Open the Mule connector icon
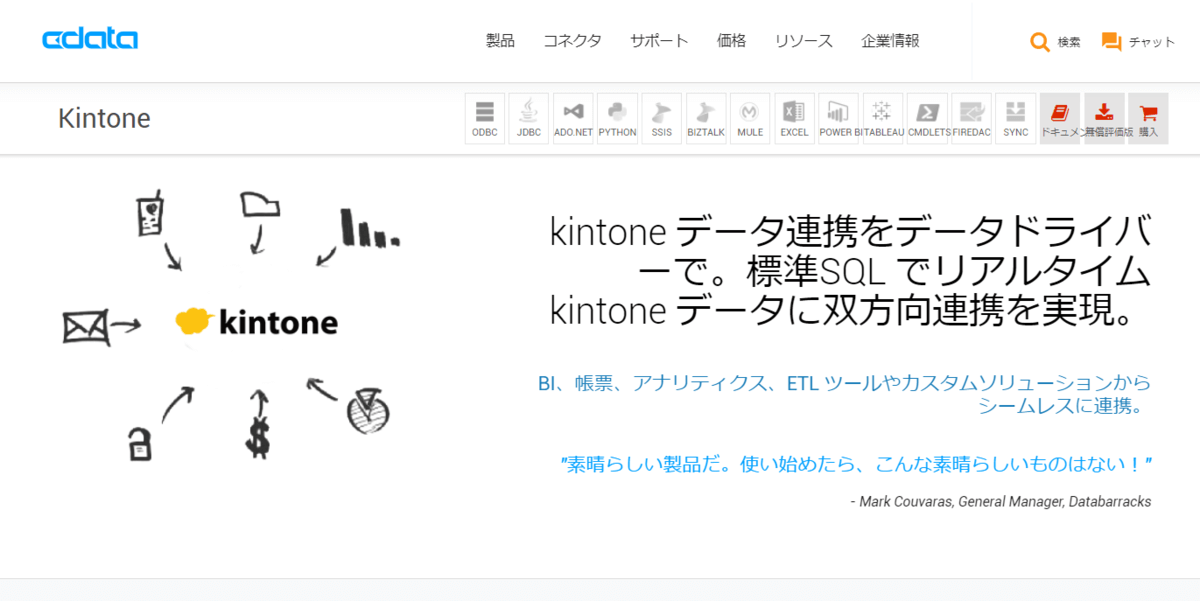 (x=750, y=118)
